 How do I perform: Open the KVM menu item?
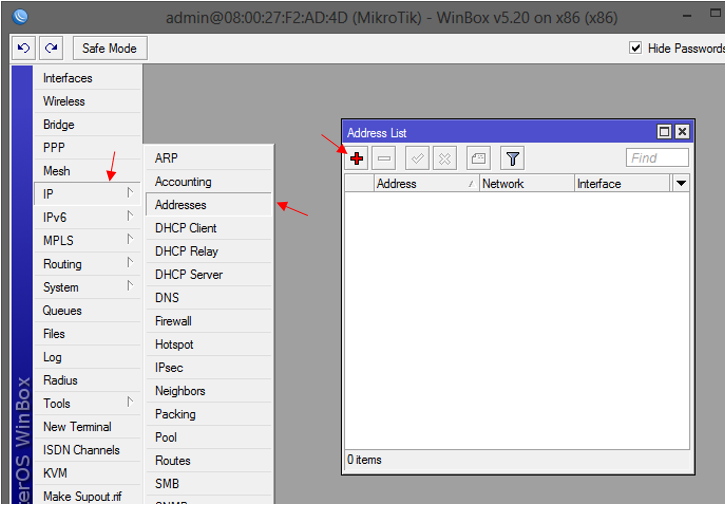tap(87, 473)
